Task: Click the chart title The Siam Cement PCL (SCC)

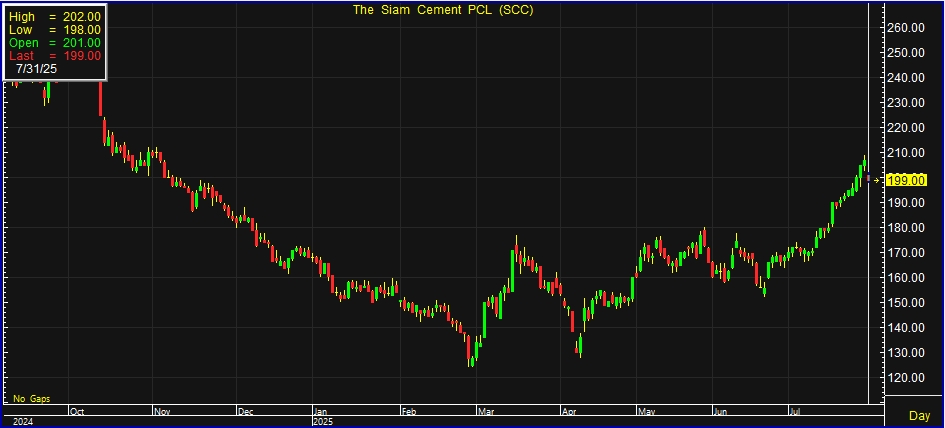Action: click(442, 10)
